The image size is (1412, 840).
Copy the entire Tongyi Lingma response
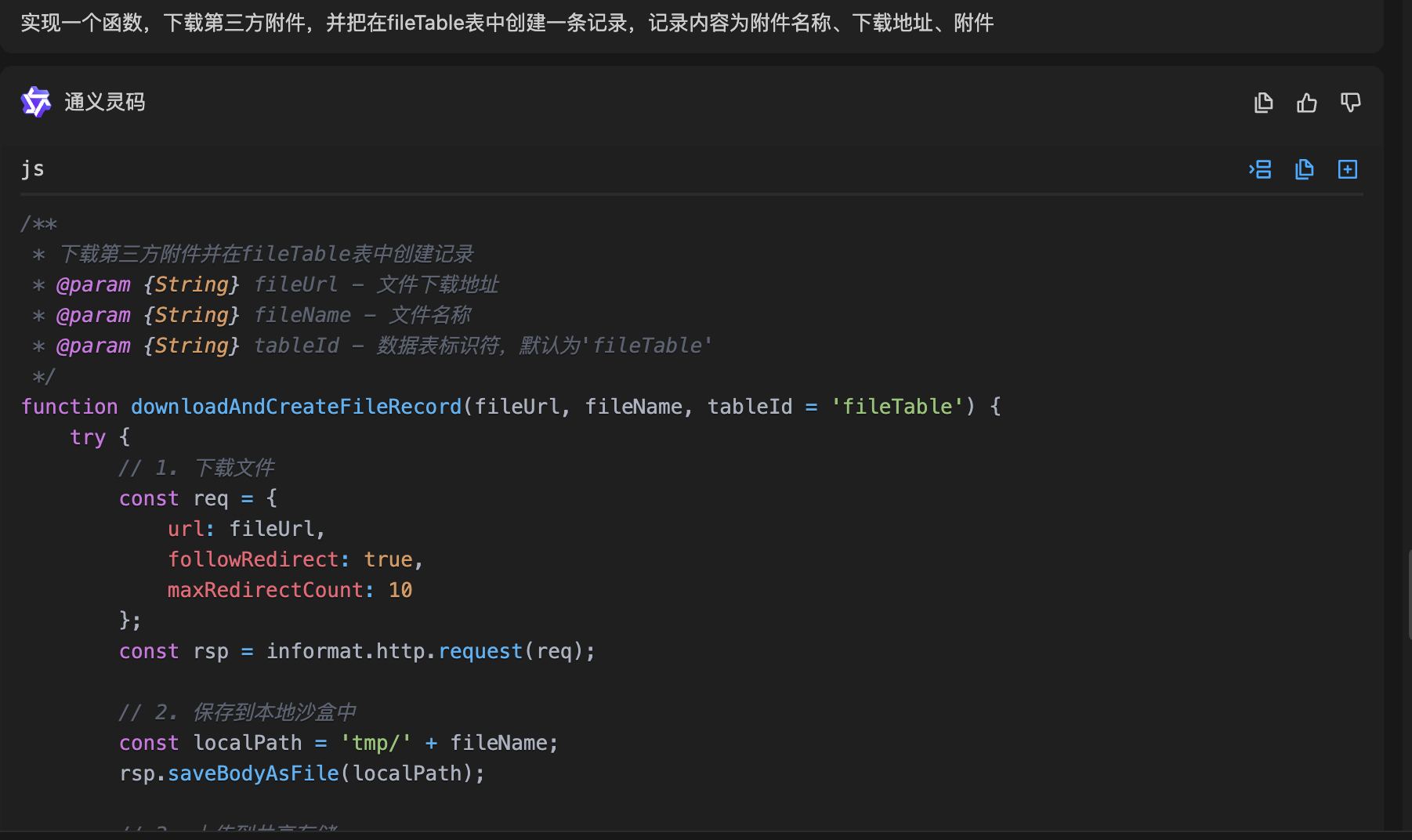(1263, 103)
